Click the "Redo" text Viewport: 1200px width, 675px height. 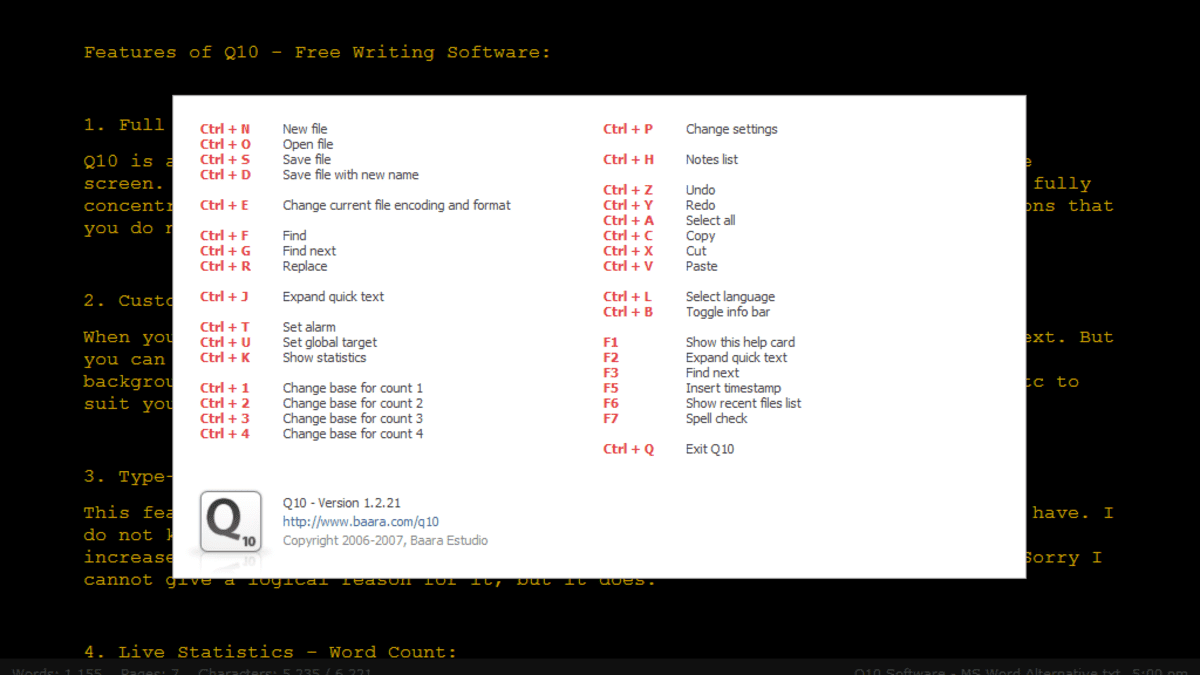701,205
